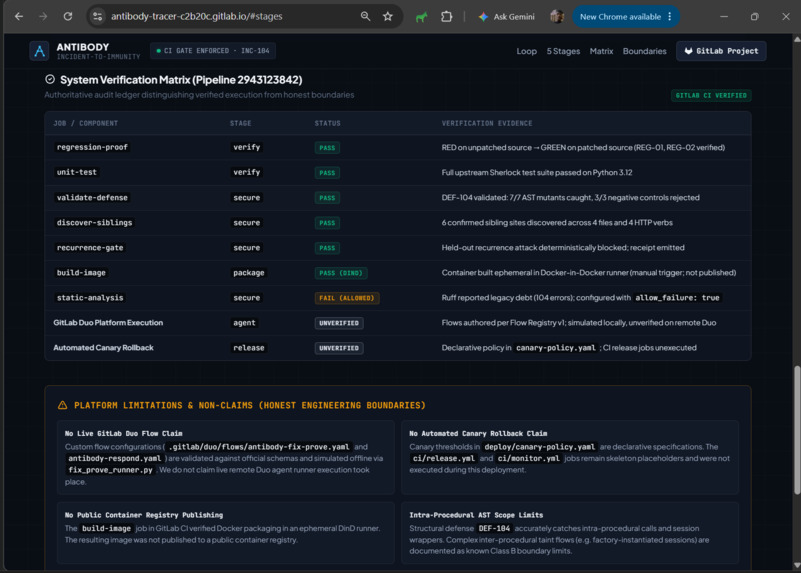
Task: Click the zoom magnifier icon in address bar
Action: click(365, 16)
